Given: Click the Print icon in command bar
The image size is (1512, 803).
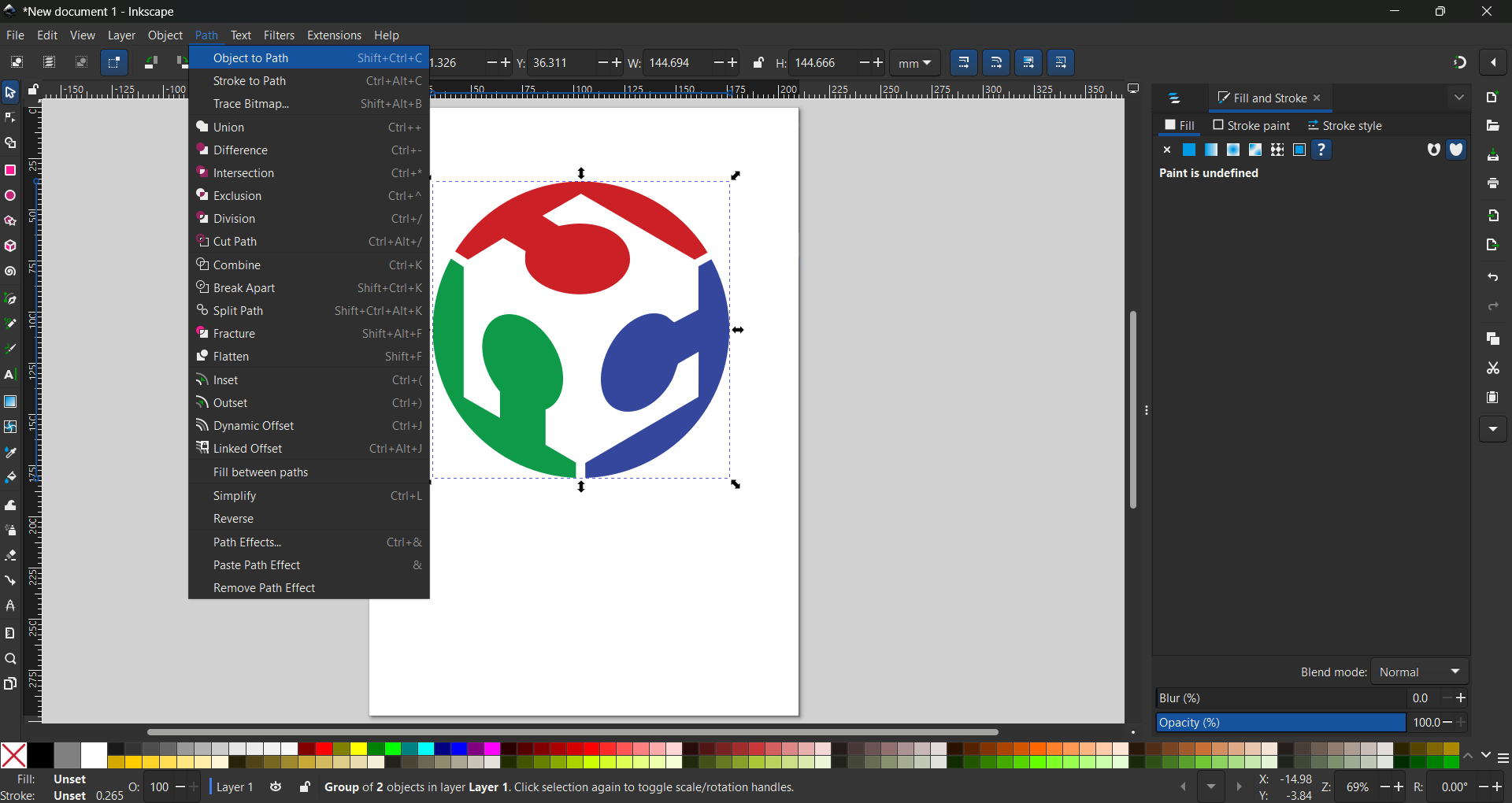Looking at the screenshot, I should (x=1492, y=183).
